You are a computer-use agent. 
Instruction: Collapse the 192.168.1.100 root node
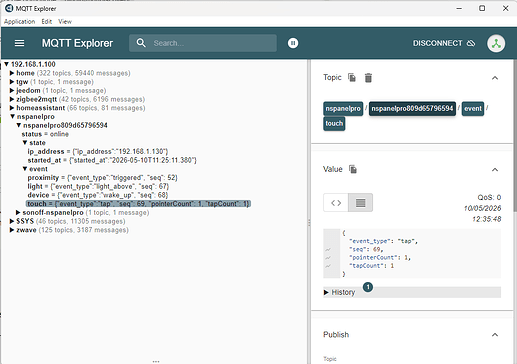(x=6, y=64)
